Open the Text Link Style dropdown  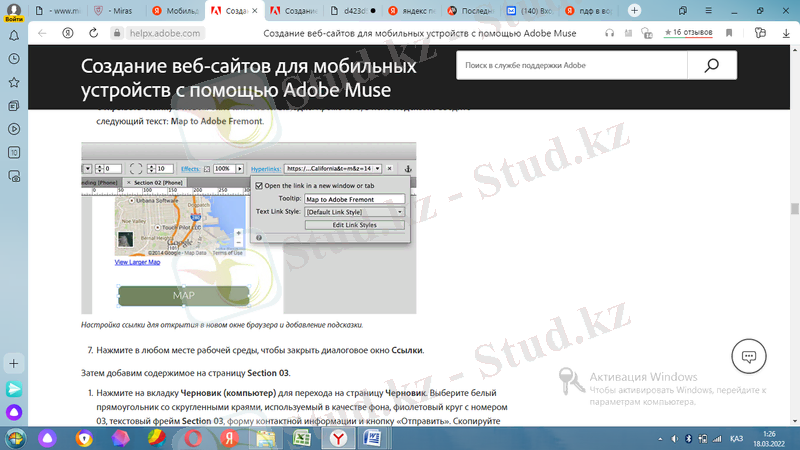point(354,212)
